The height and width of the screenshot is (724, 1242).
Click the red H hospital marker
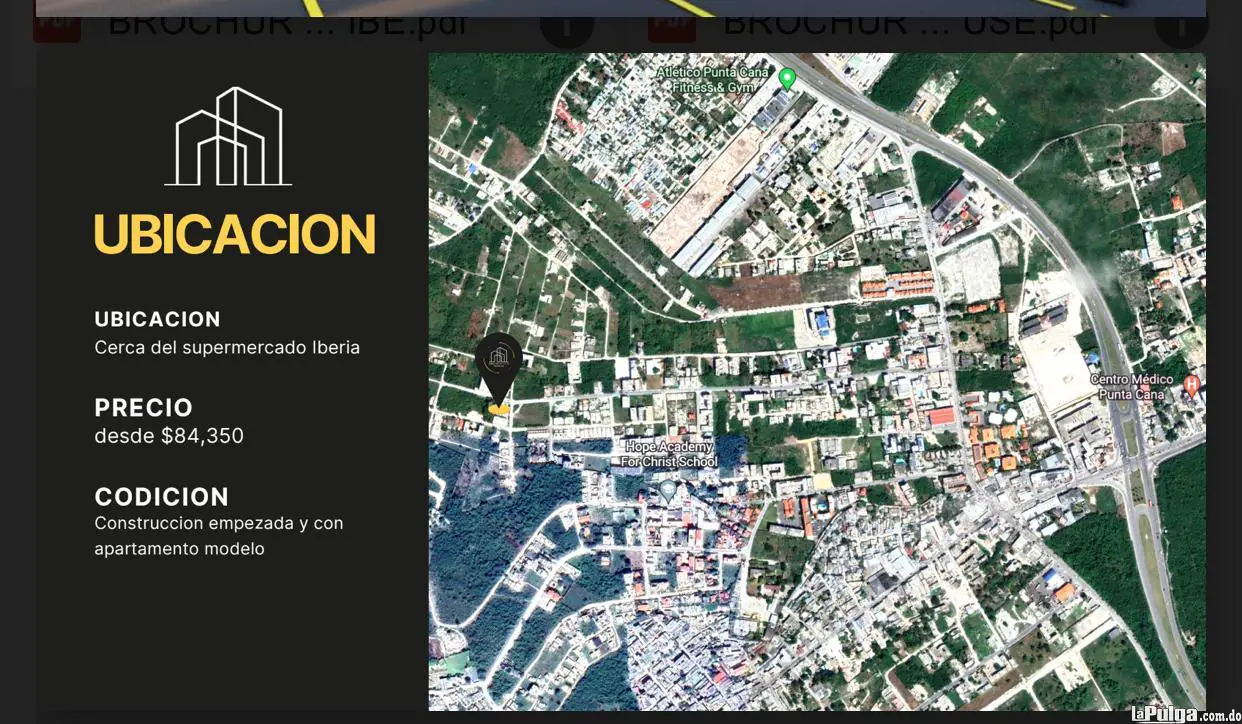(1190, 385)
